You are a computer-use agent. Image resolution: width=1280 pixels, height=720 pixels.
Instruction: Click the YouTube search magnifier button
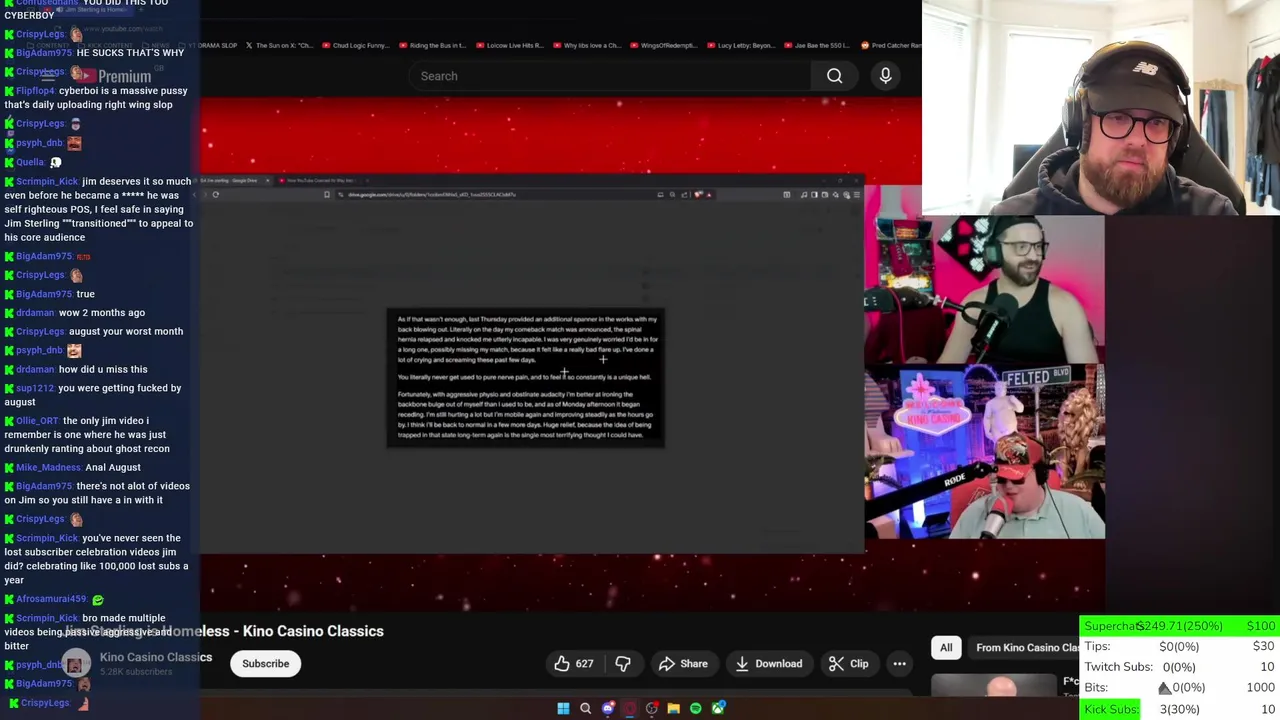coord(834,76)
